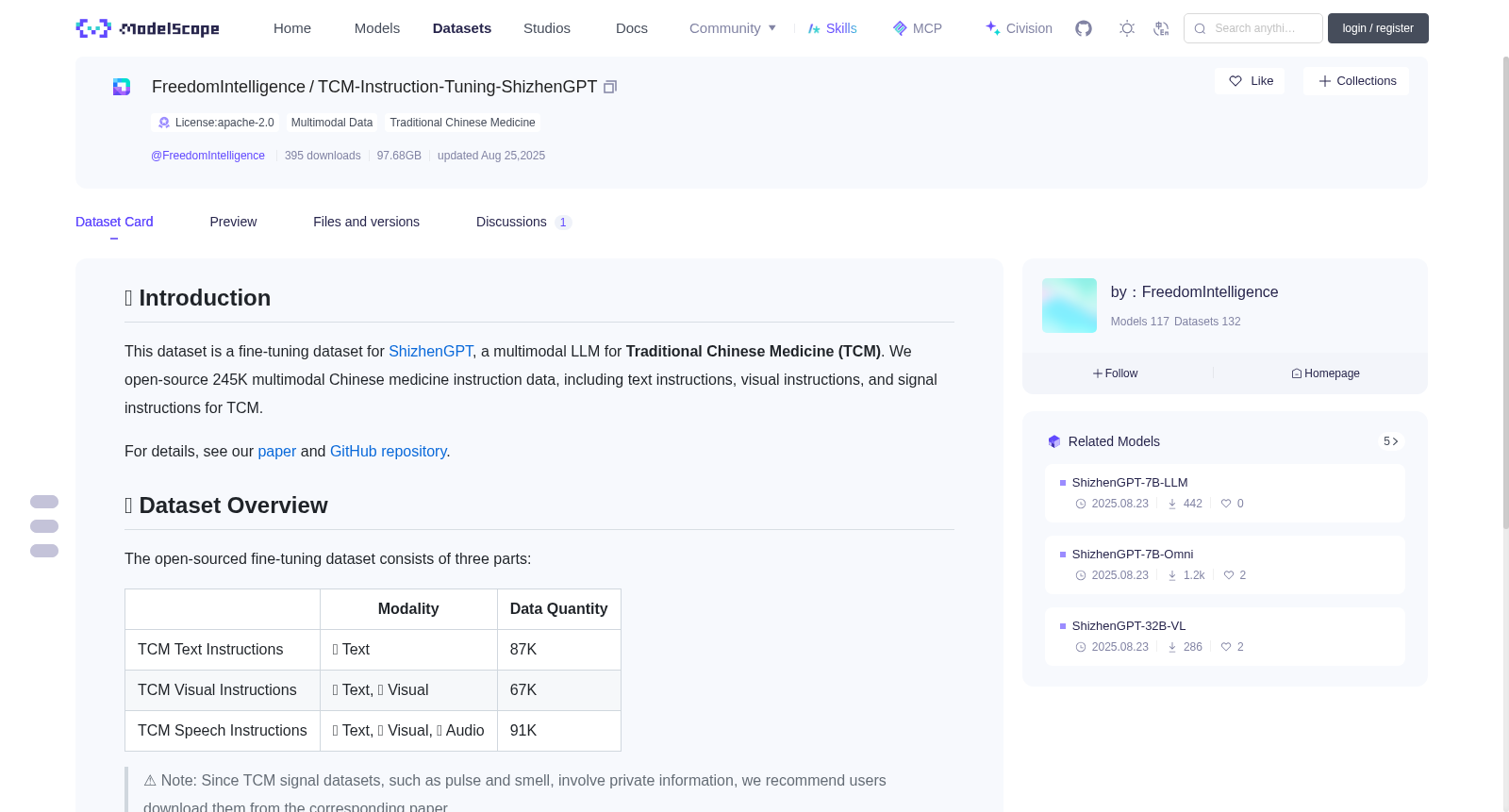Viewport: 1509px width, 812px height.
Task: Click the 91K data quantity cell
Action: pos(559,731)
